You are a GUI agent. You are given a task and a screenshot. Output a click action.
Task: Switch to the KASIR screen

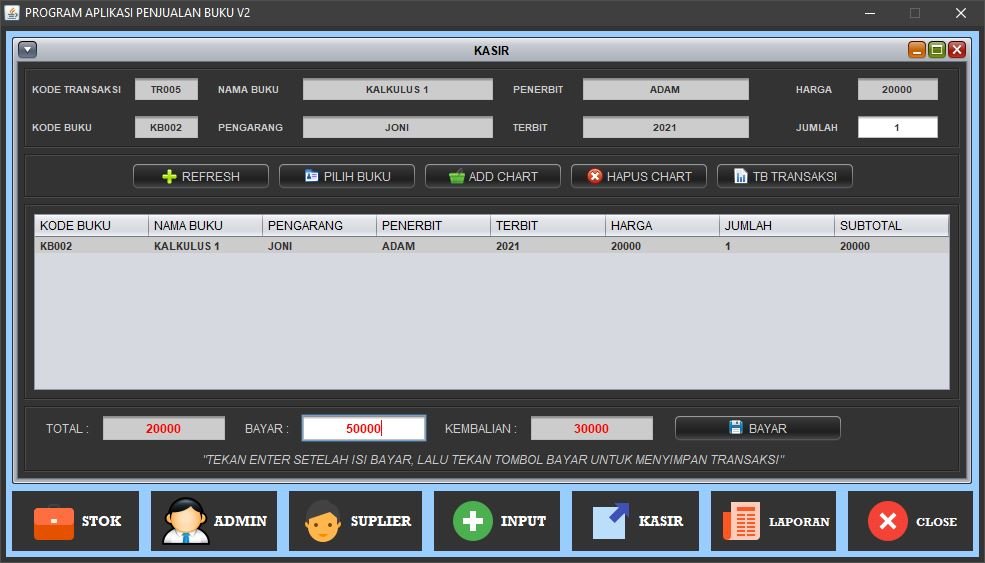(635, 521)
